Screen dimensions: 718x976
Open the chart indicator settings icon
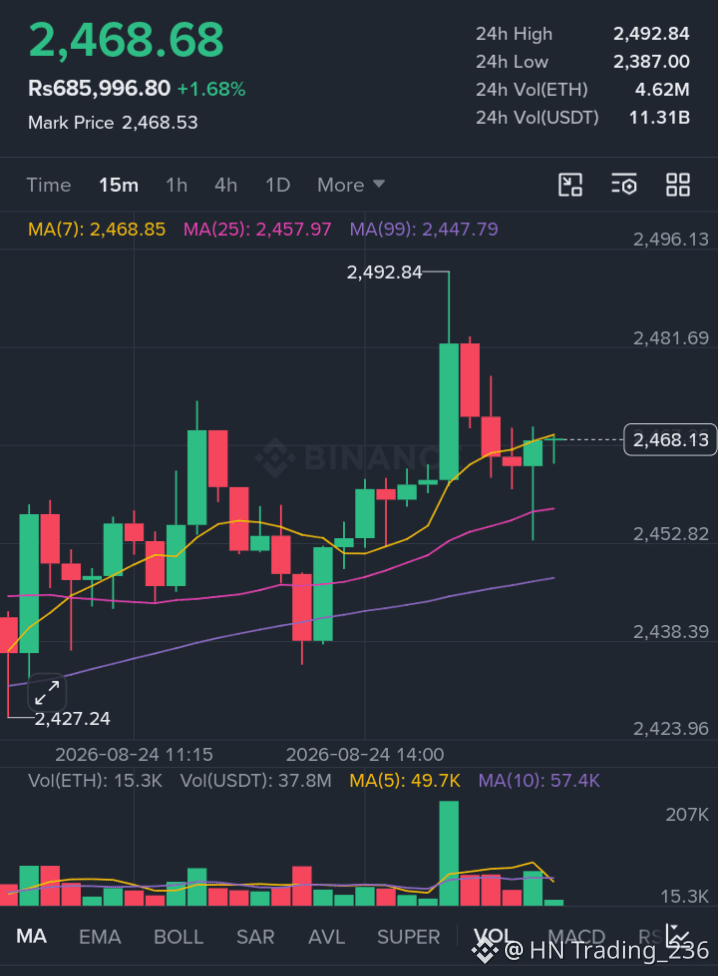(624, 185)
